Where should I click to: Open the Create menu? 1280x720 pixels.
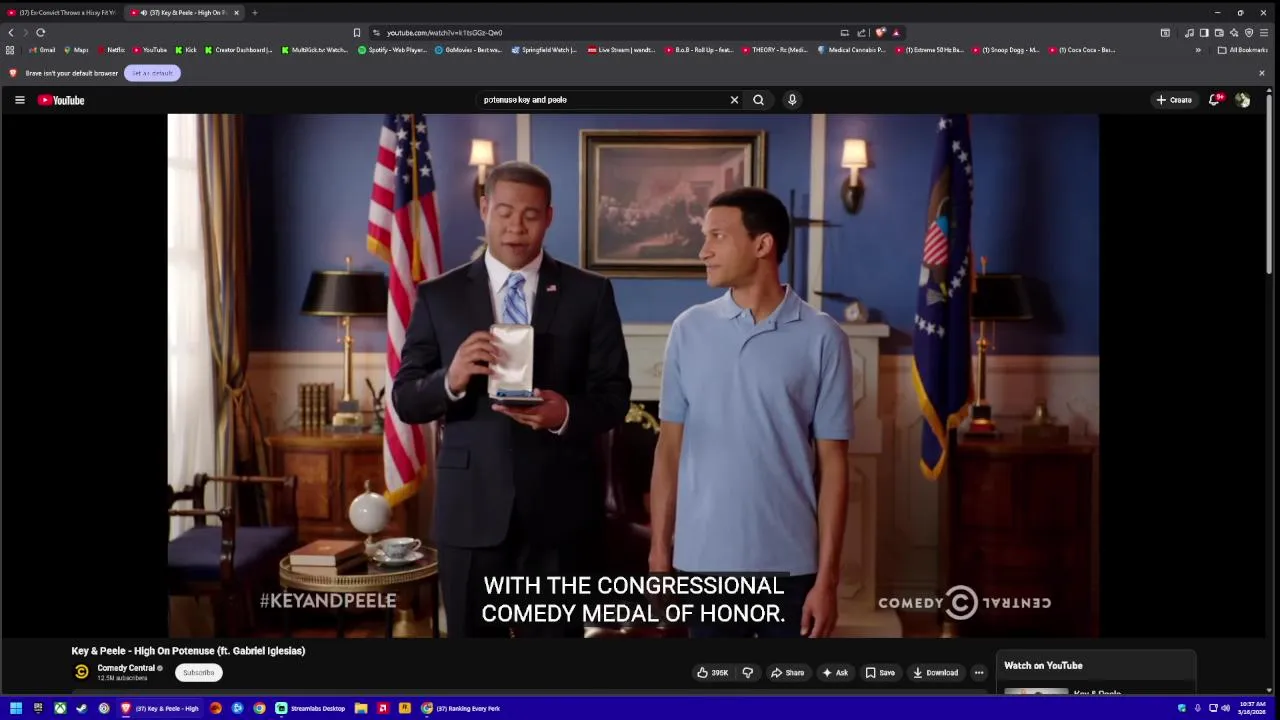(x=1174, y=100)
